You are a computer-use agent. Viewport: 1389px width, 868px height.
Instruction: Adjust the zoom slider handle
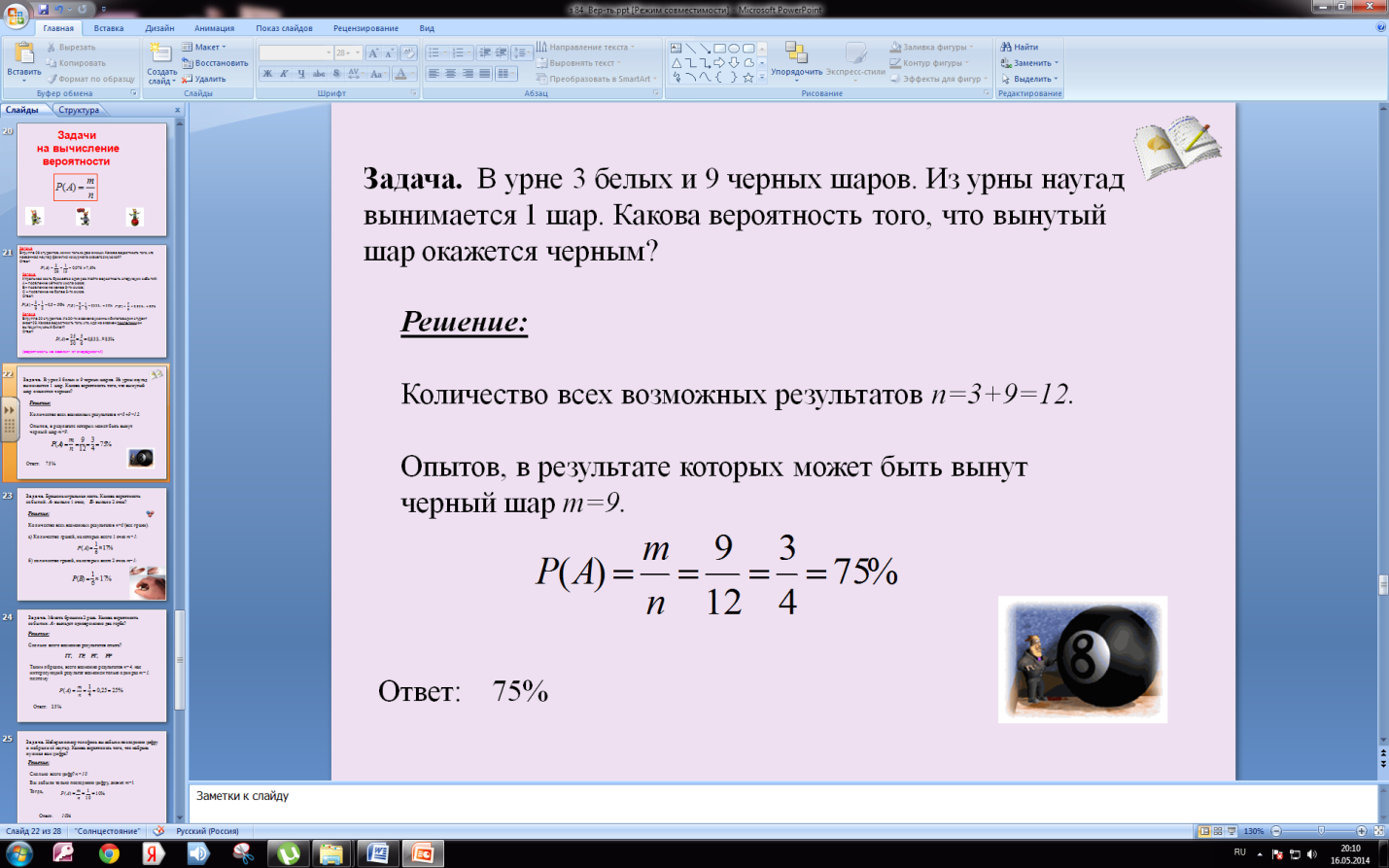pyautogui.click(x=1320, y=831)
